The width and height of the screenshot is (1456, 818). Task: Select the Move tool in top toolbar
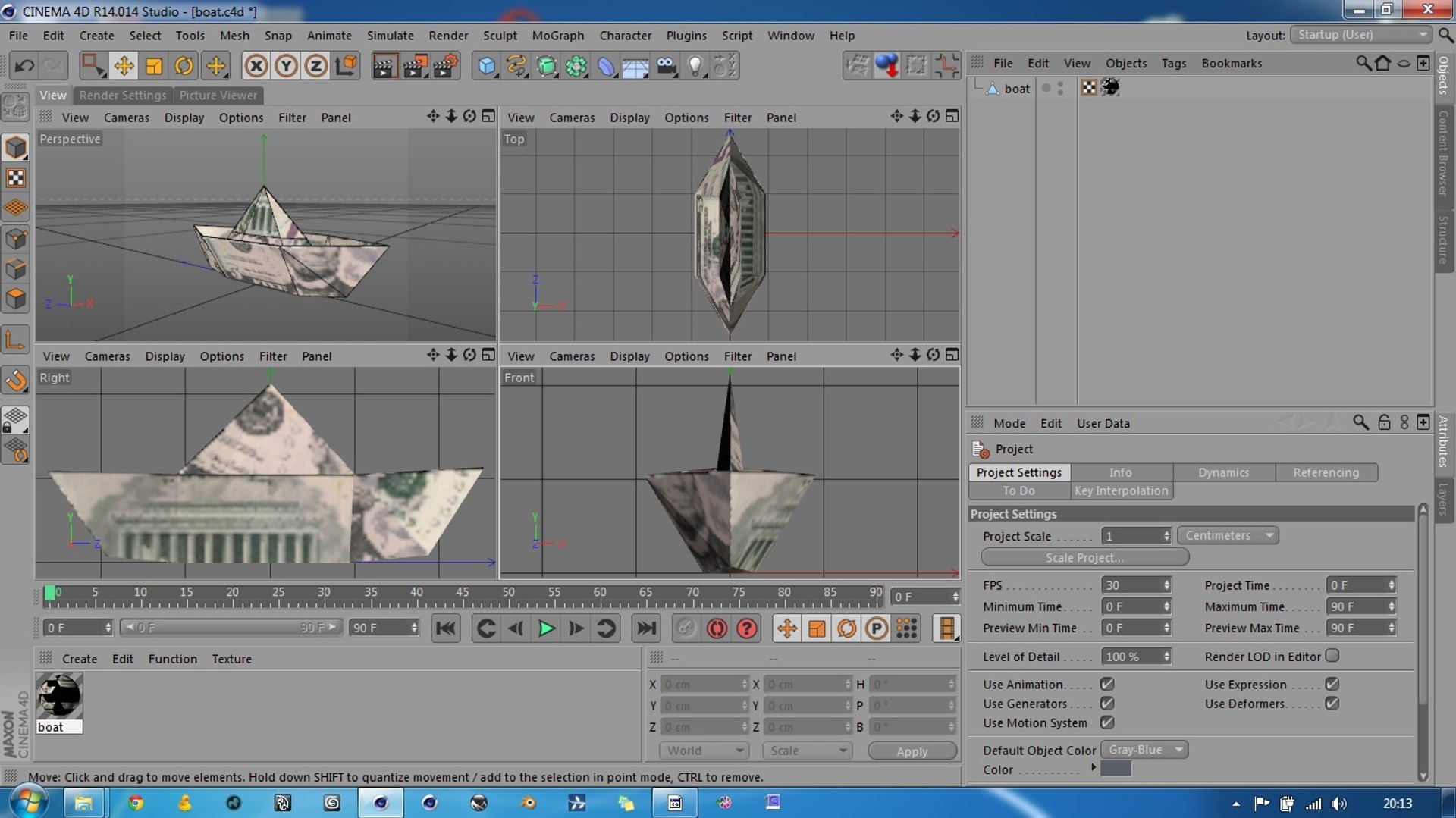124,66
